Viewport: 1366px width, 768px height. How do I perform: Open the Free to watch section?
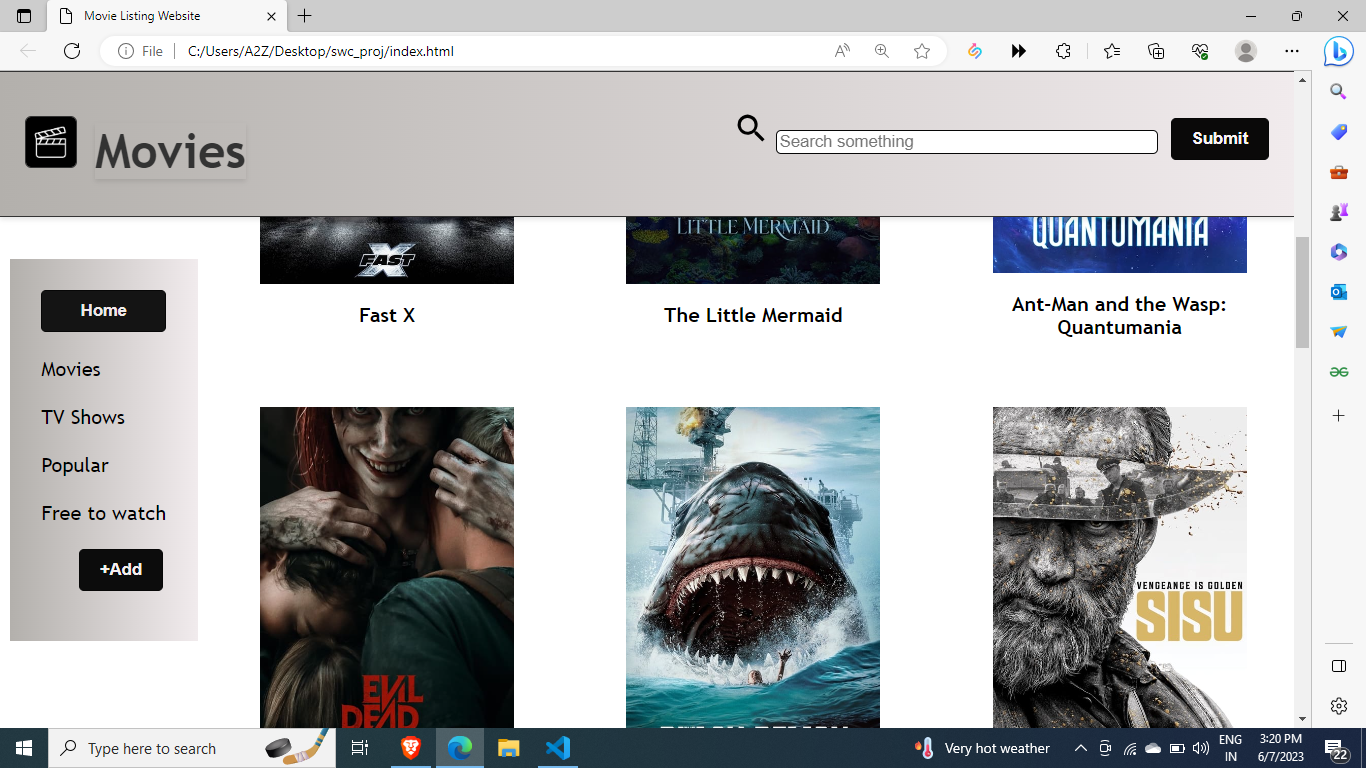click(x=103, y=513)
